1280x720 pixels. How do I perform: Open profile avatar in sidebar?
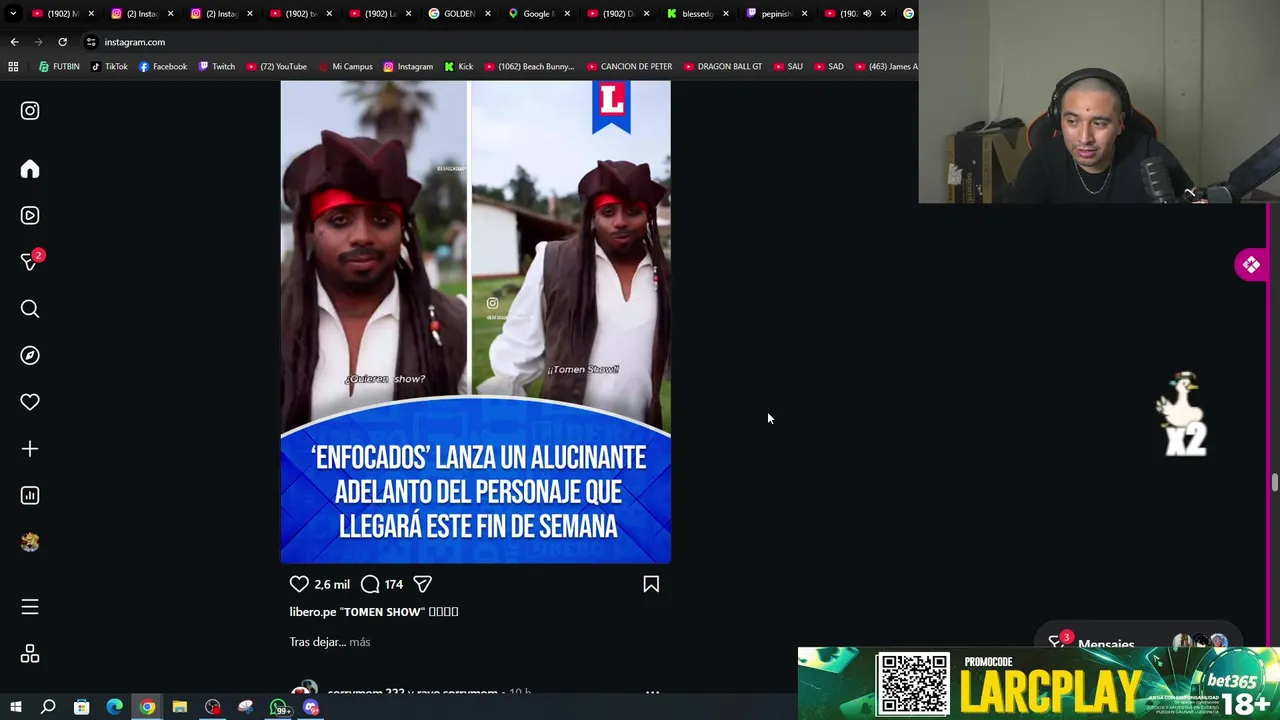[30, 542]
